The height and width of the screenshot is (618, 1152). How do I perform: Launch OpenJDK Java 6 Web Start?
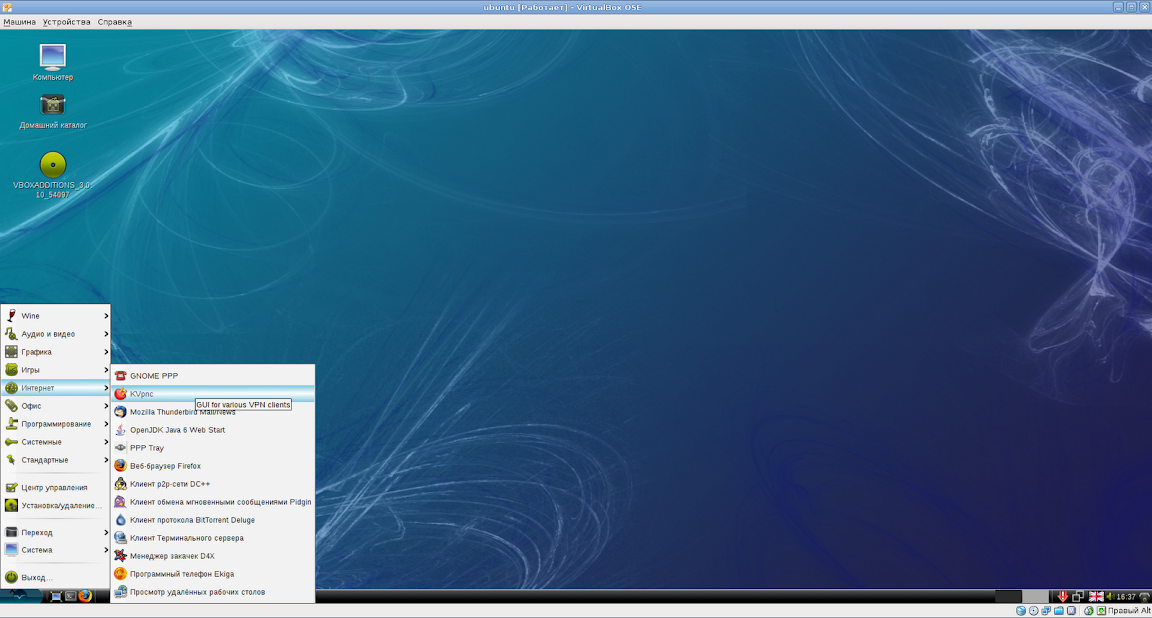click(213, 430)
